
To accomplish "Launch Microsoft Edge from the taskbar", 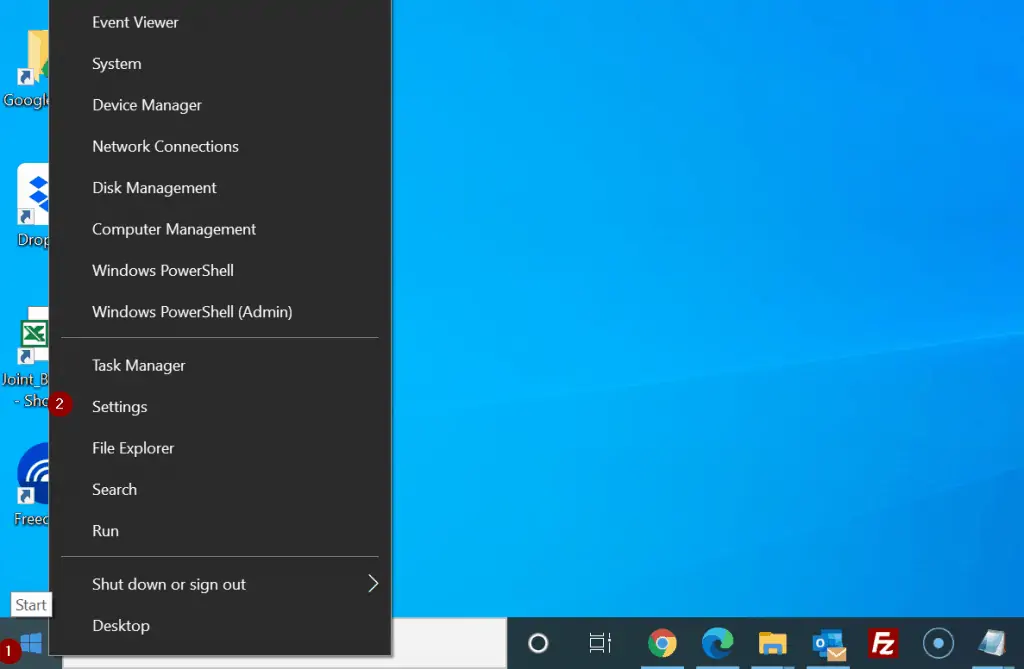I will click(717, 643).
